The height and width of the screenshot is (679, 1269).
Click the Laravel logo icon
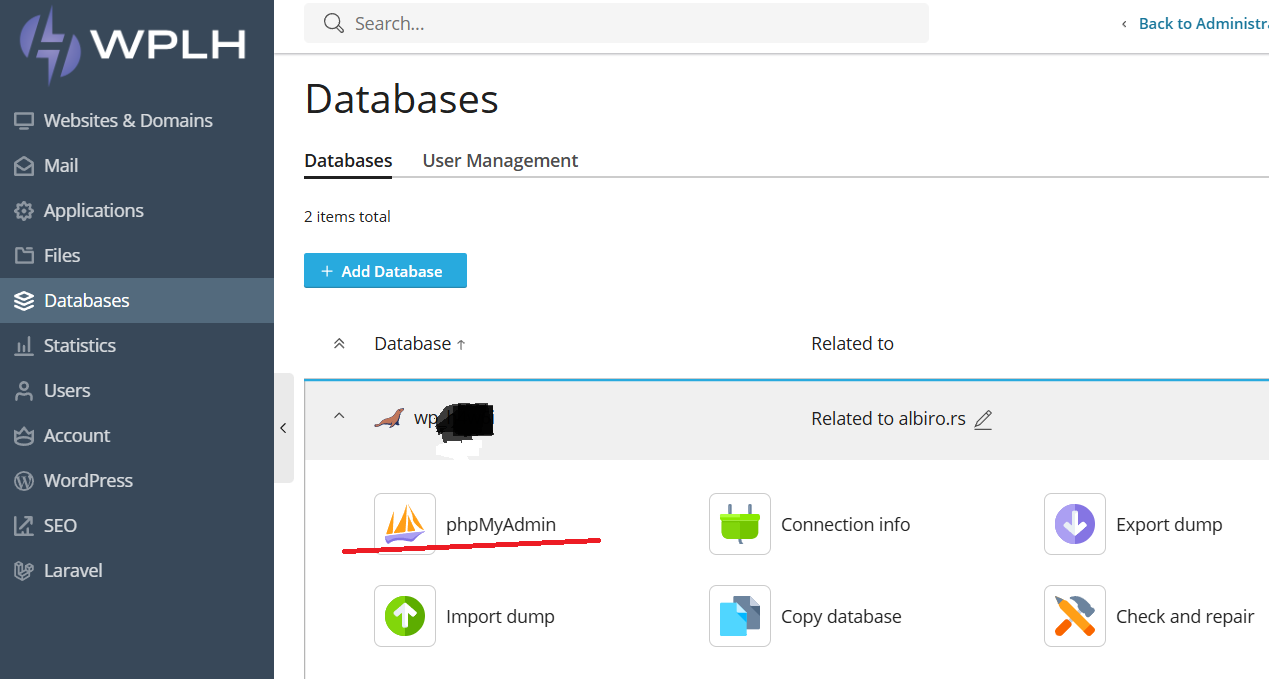(24, 571)
